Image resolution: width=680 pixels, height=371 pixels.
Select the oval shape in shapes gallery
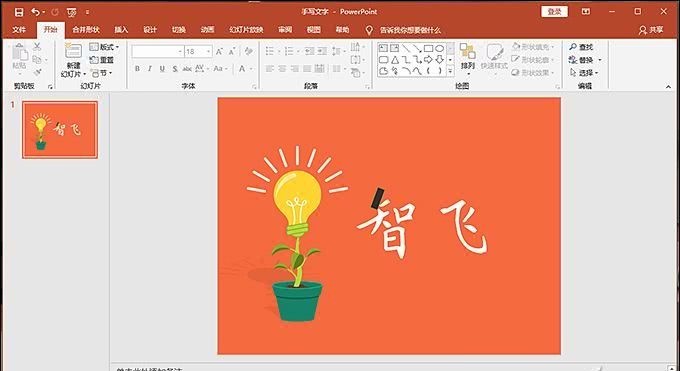tap(439, 48)
